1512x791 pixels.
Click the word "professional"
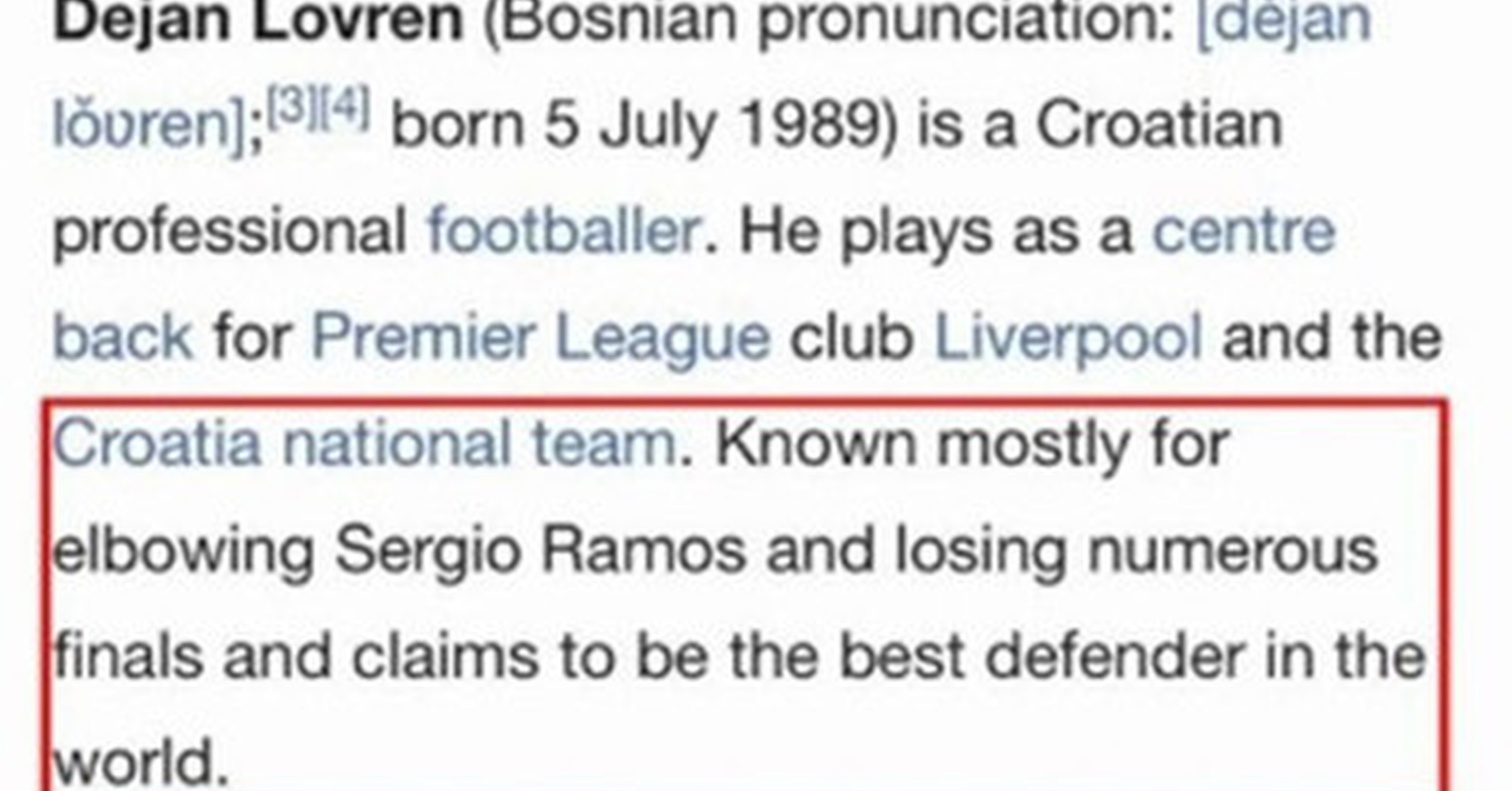pos(230,230)
